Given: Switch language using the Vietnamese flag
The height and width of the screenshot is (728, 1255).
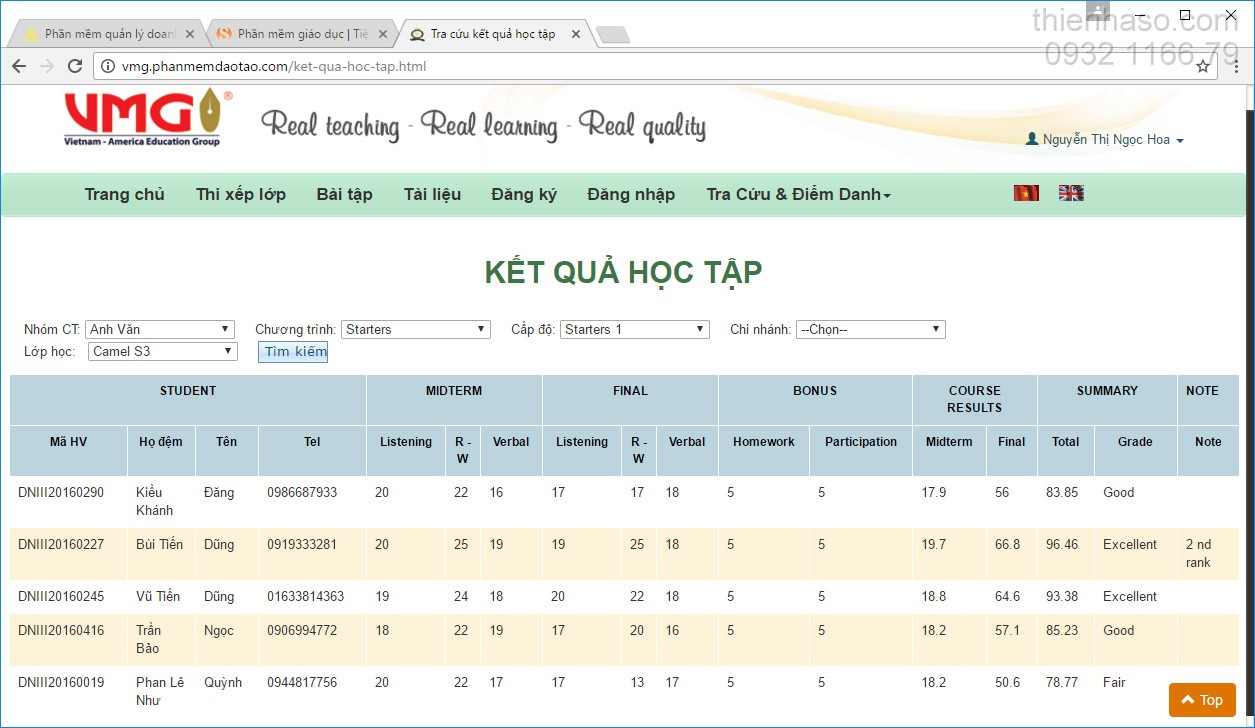Looking at the screenshot, I should click(x=1026, y=193).
